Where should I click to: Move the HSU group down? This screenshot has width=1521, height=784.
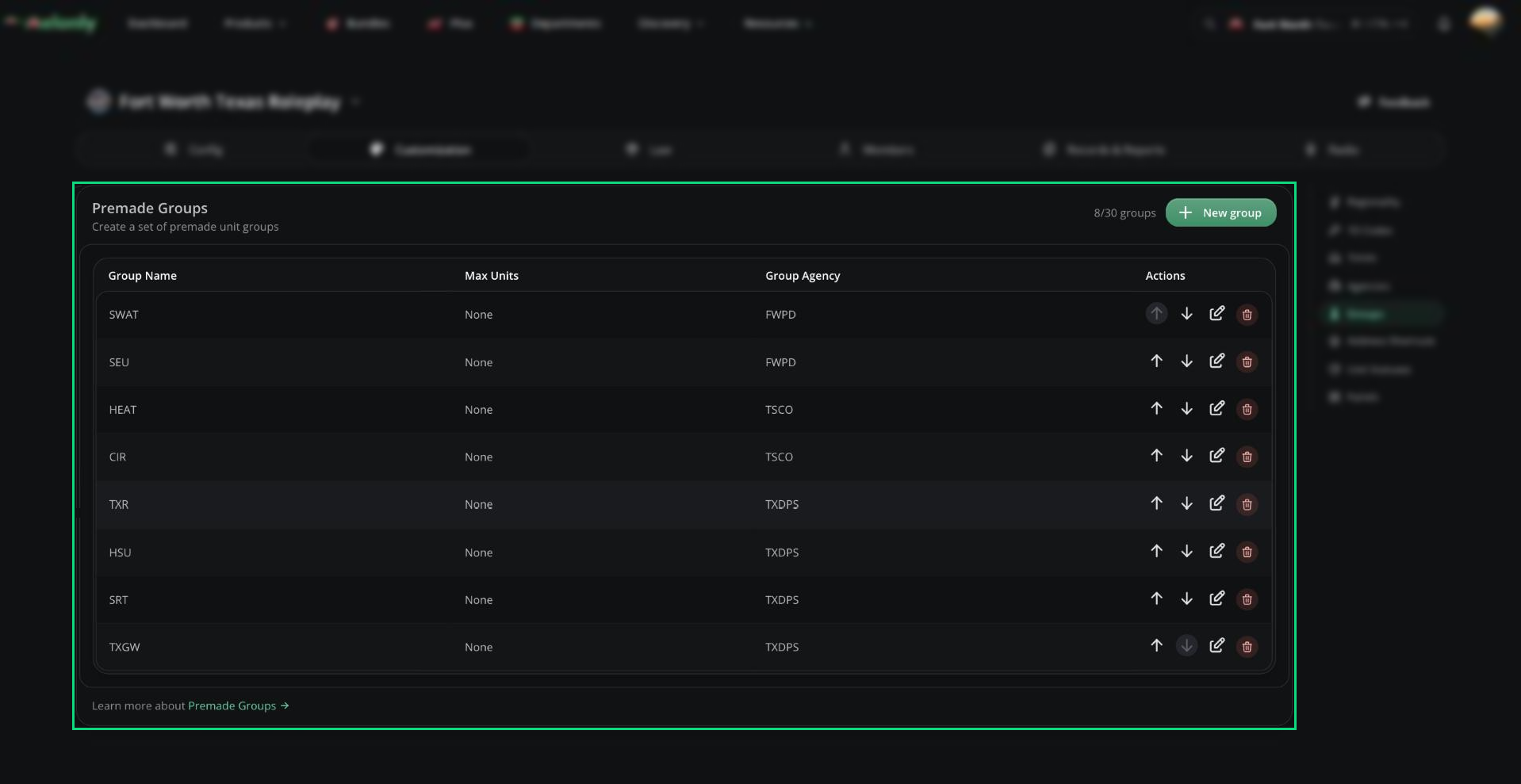pyautogui.click(x=1186, y=551)
